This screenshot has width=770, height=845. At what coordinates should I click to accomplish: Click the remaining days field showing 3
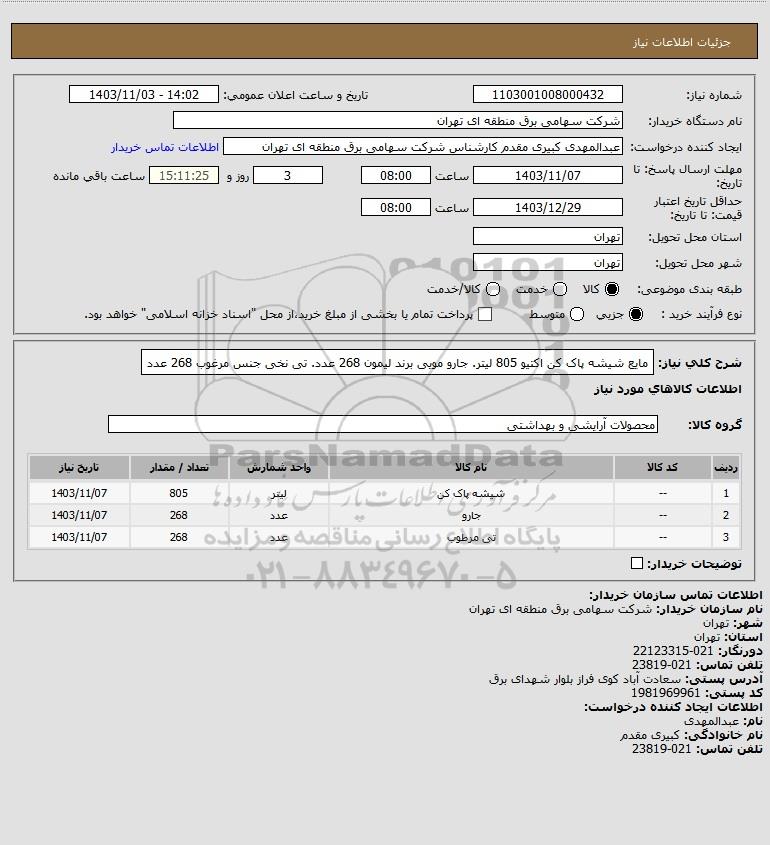coord(288,176)
